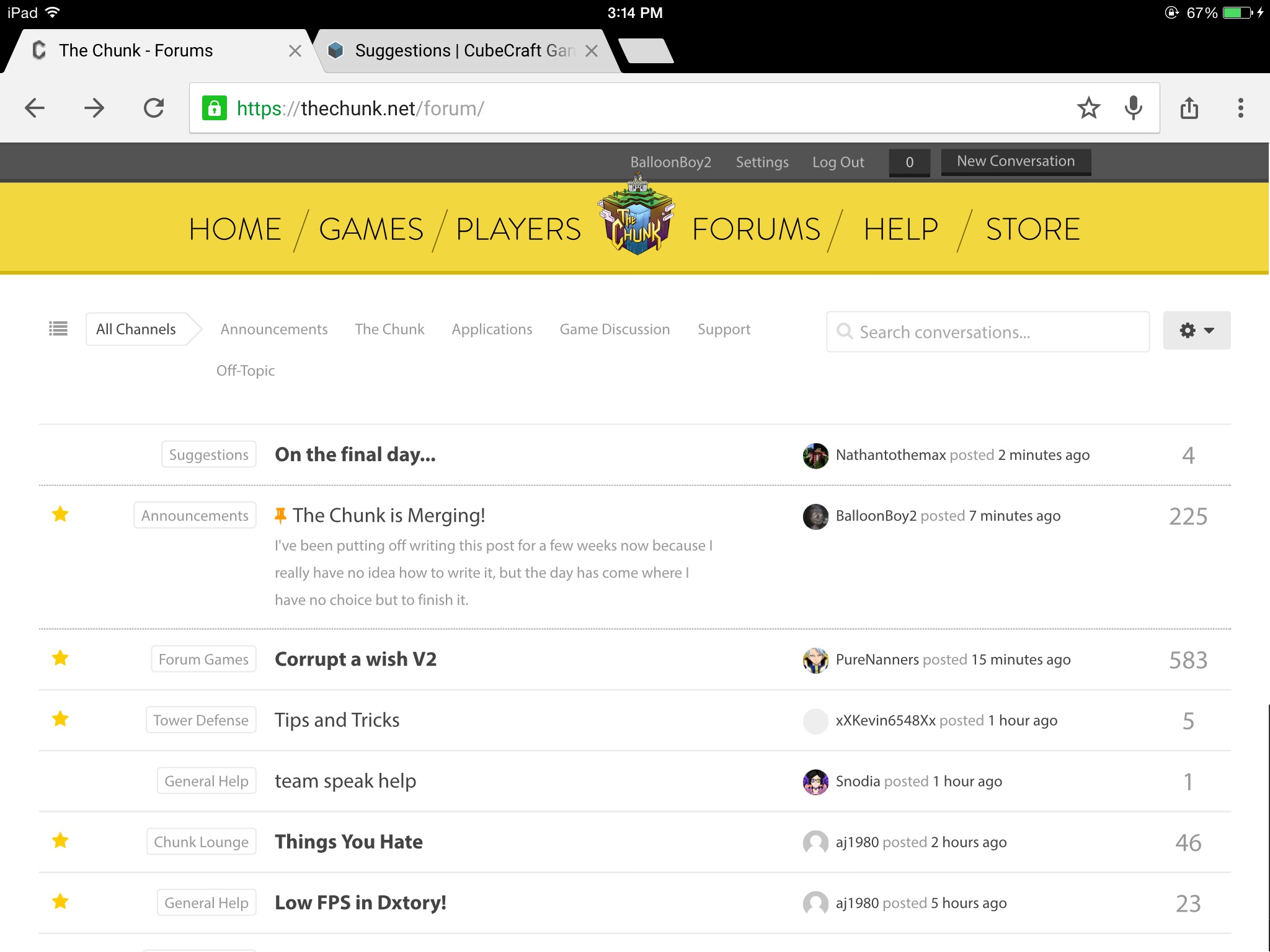Filter by the Announcements channel in the channel bar
The width and height of the screenshot is (1270, 952).
[274, 329]
